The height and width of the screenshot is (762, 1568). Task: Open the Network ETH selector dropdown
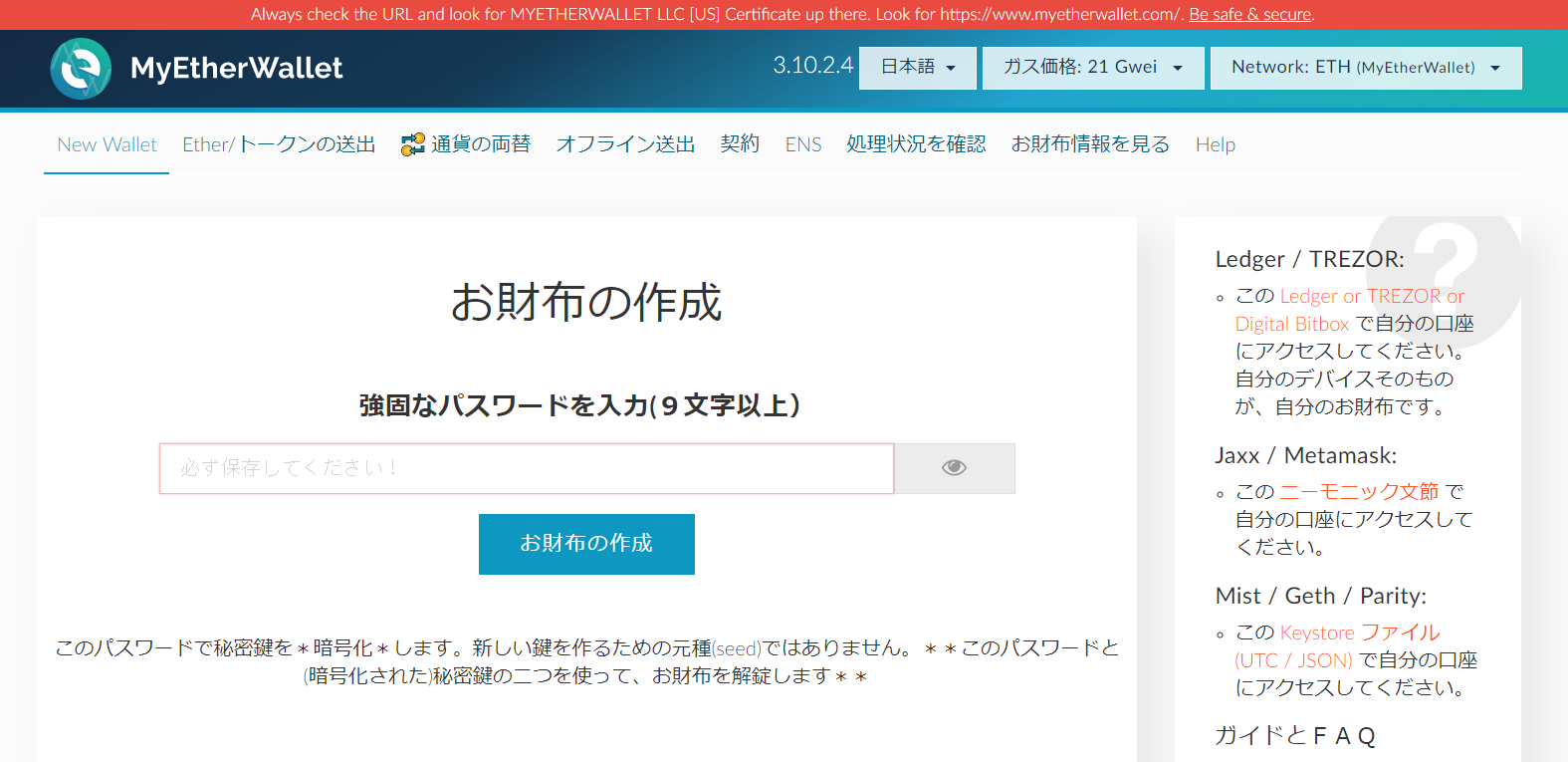pos(1365,68)
